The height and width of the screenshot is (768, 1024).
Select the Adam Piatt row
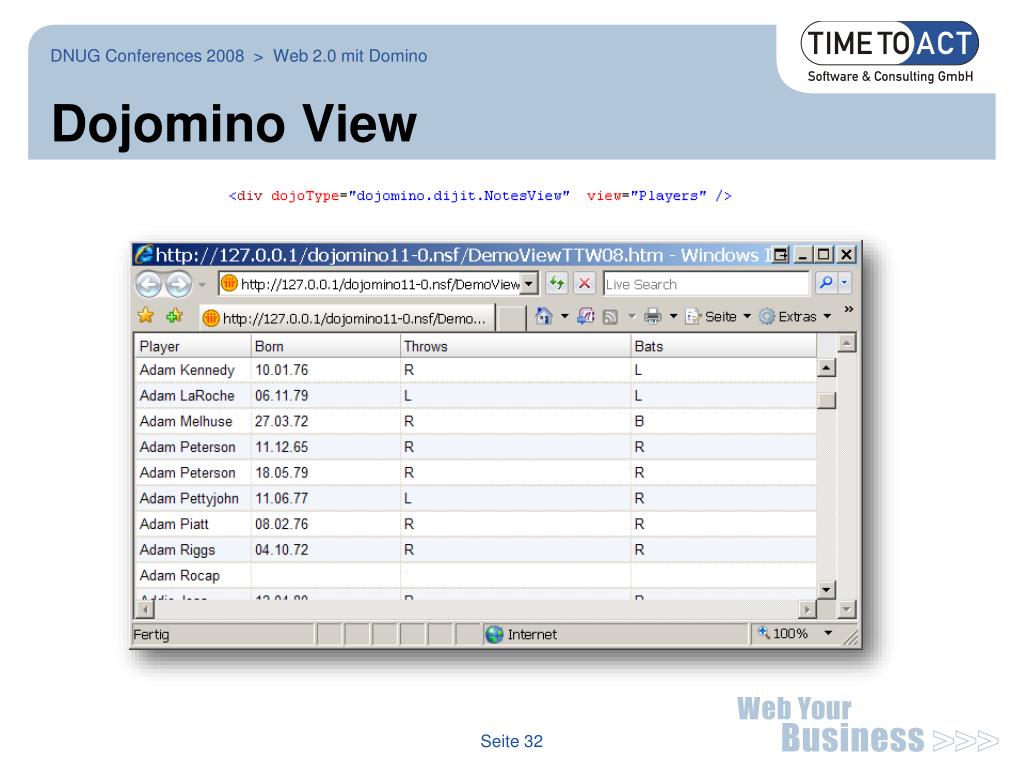pyautogui.click(x=475, y=524)
